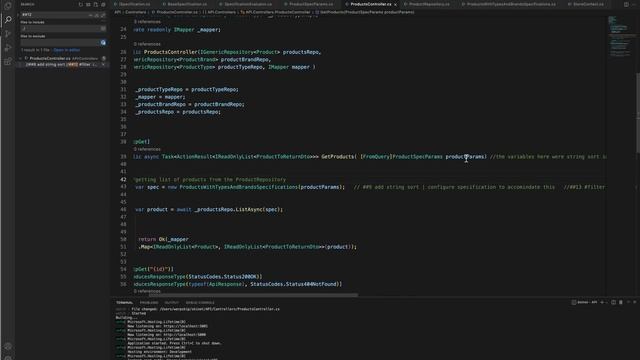Image resolution: width=640 pixels, height=360 pixels.
Task: Click the dotnet terminal instance label
Action: pyautogui.click(x=584, y=302)
